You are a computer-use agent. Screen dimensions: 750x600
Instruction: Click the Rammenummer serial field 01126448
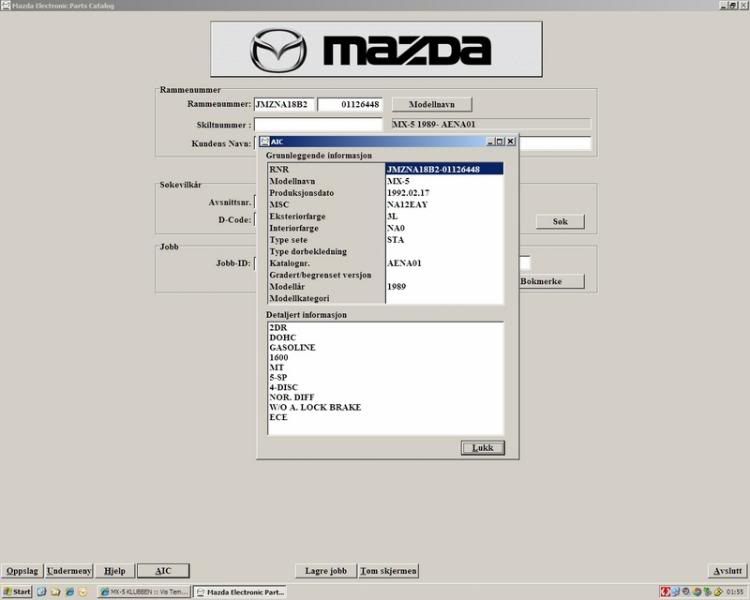pyautogui.click(x=350, y=104)
